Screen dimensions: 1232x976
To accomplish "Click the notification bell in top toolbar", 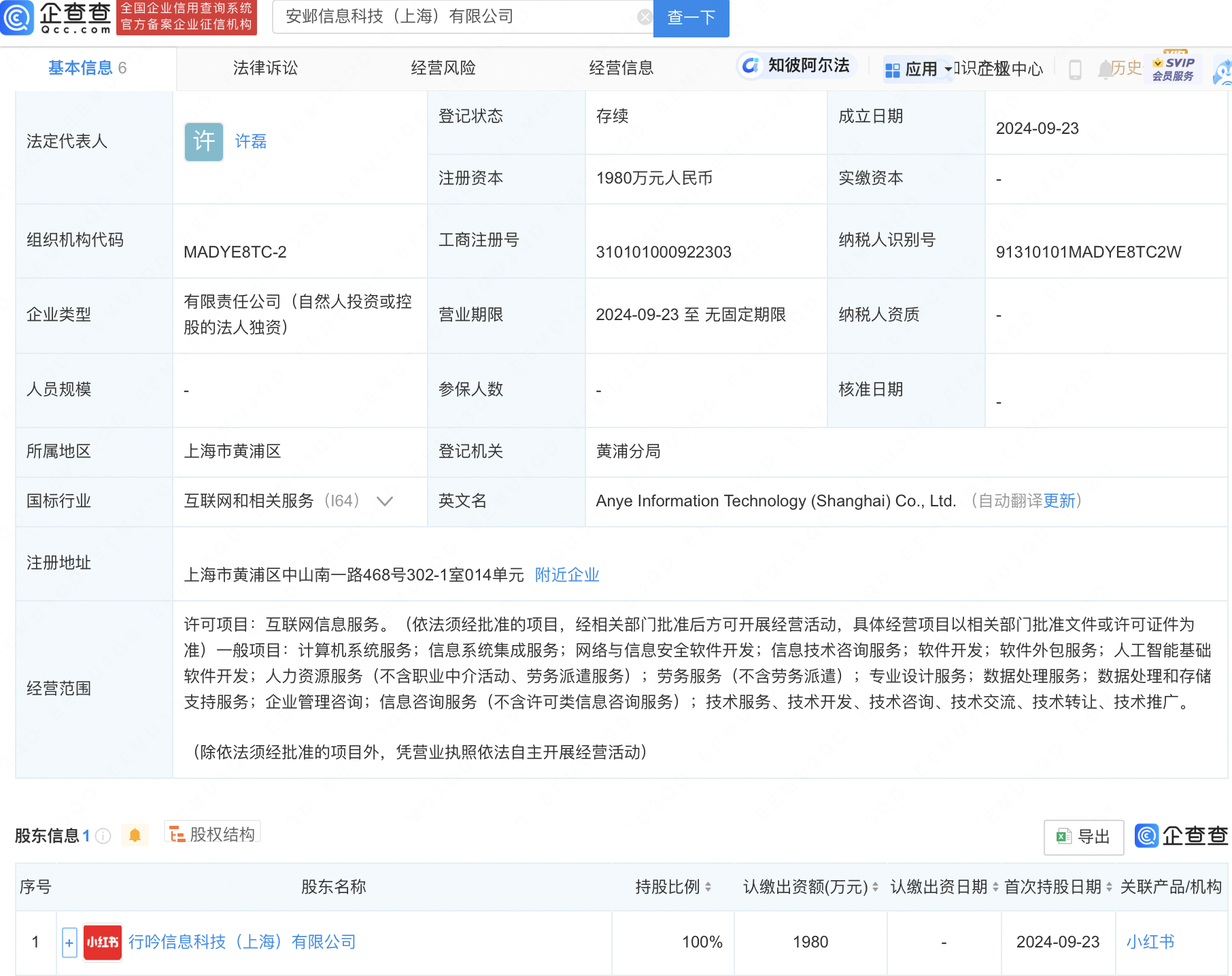I will [1105, 69].
